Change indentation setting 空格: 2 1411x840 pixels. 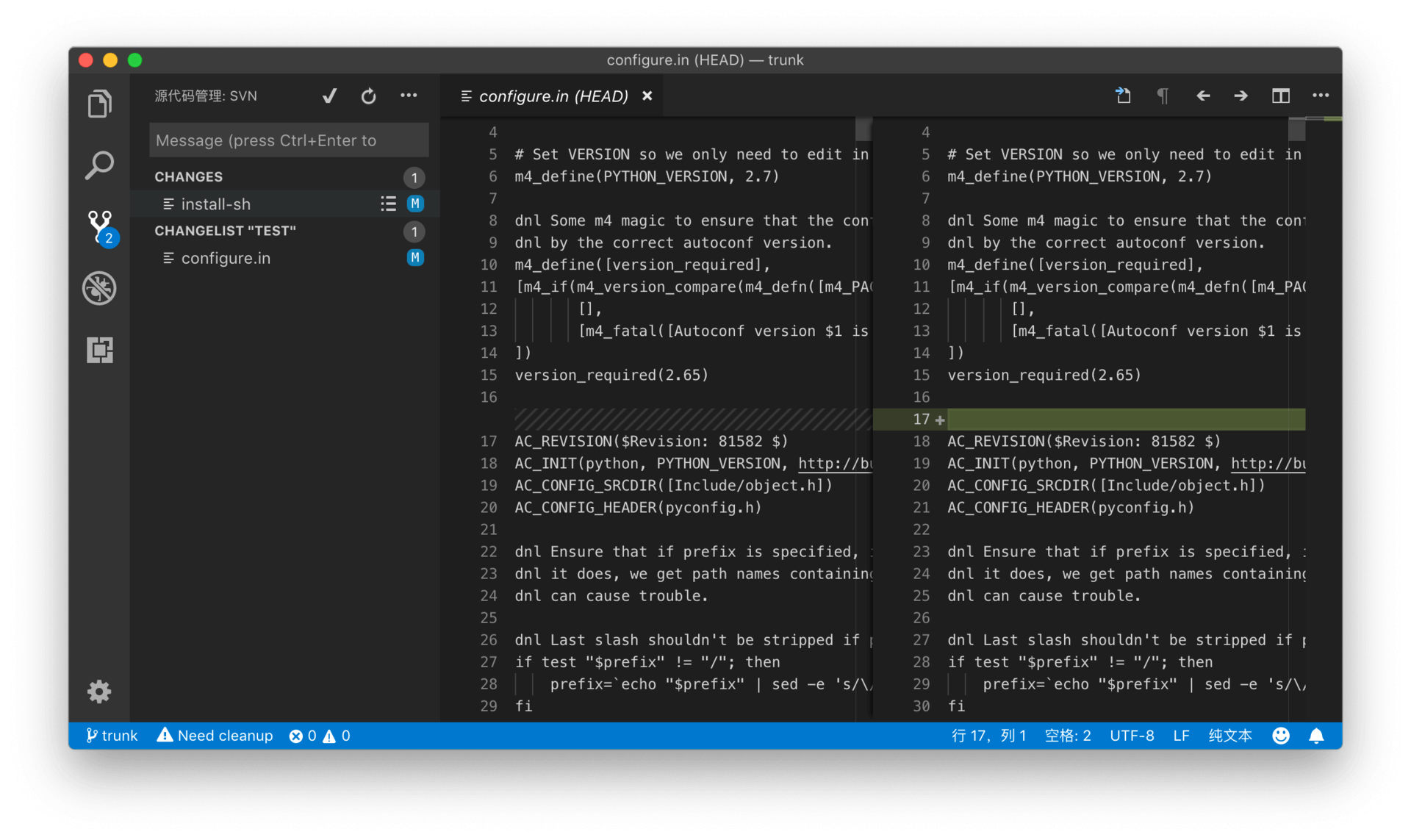point(1068,736)
